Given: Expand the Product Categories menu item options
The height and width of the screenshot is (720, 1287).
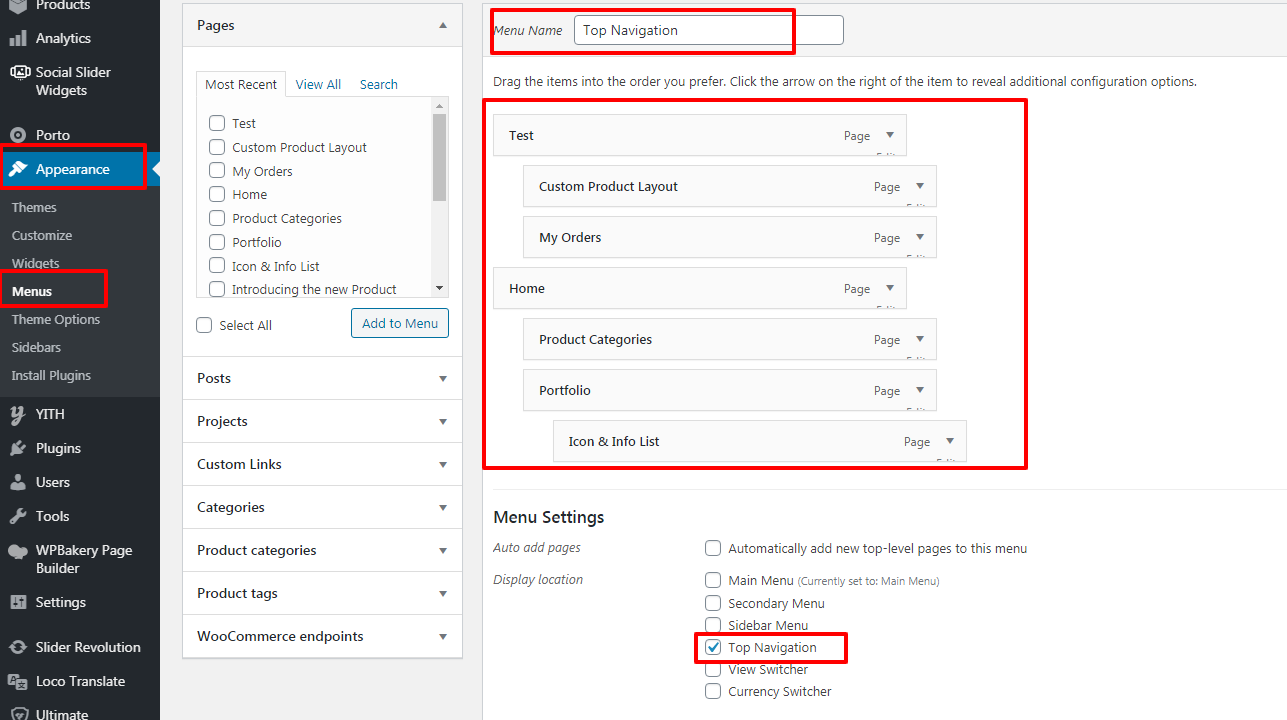Looking at the screenshot, I should 919,339.
